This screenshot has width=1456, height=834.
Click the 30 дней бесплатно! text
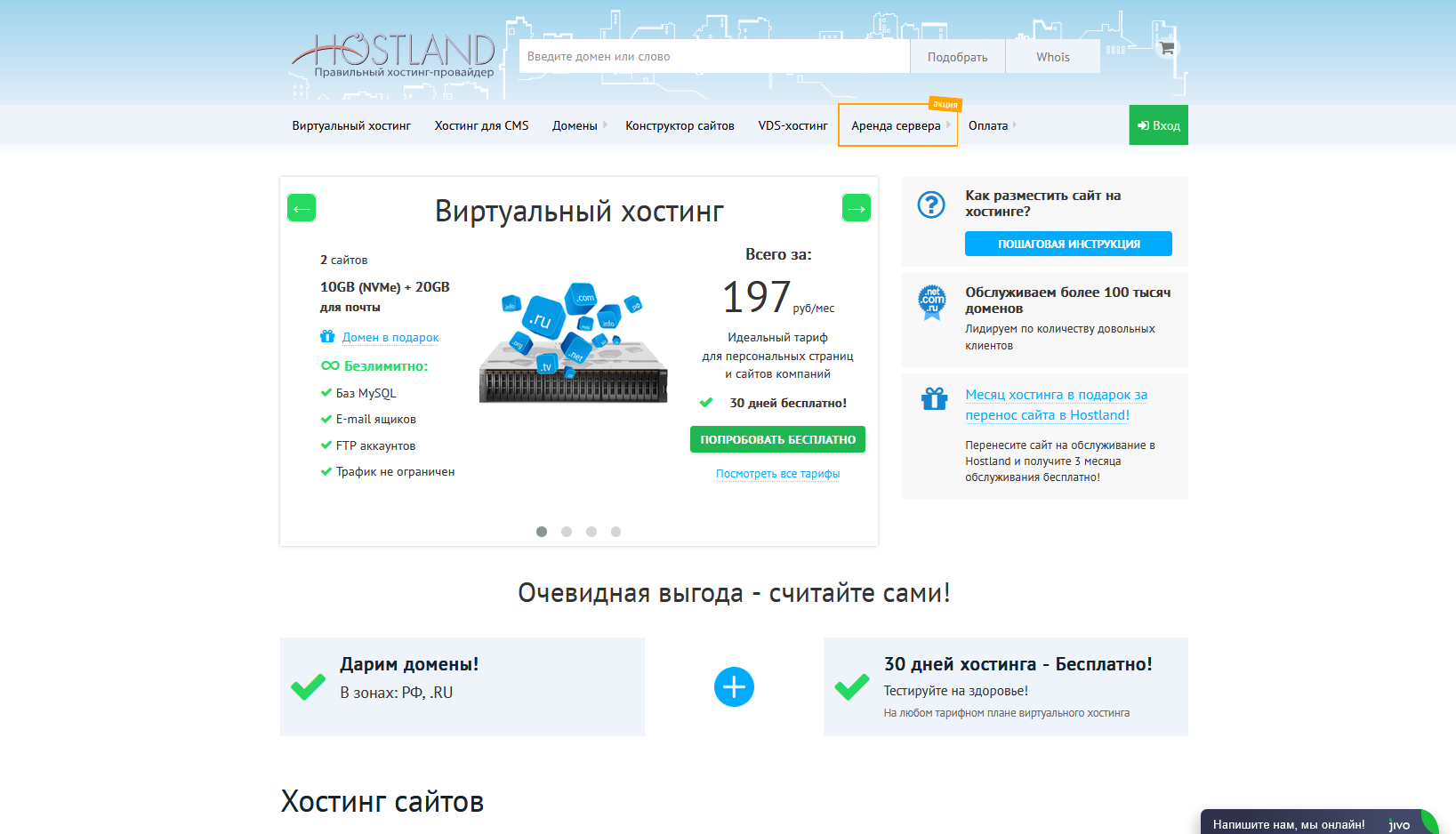coord(788,403)
